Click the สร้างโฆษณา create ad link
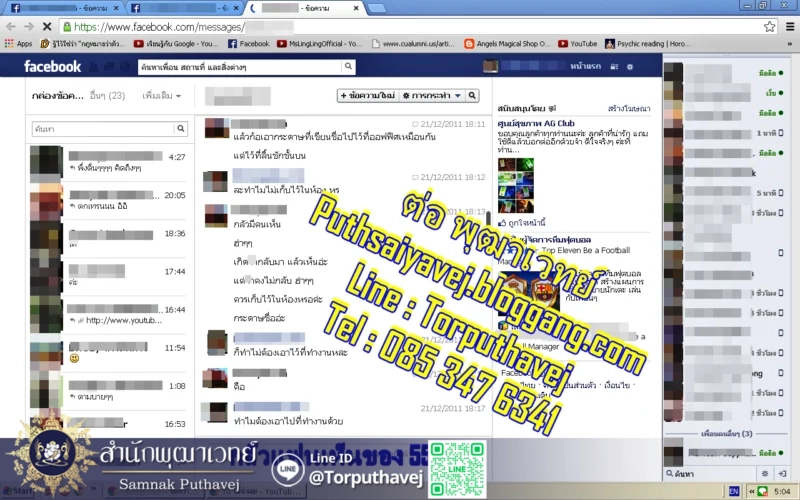 click(x=629, y=109)
